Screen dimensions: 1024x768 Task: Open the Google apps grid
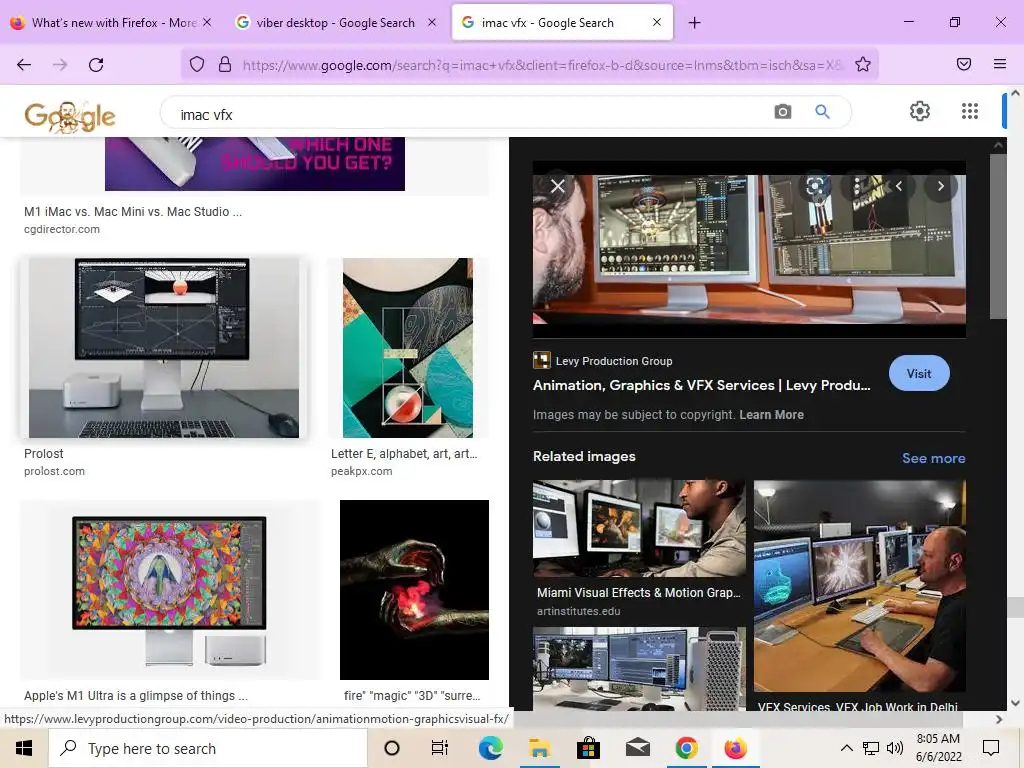[x=970, y=112]
